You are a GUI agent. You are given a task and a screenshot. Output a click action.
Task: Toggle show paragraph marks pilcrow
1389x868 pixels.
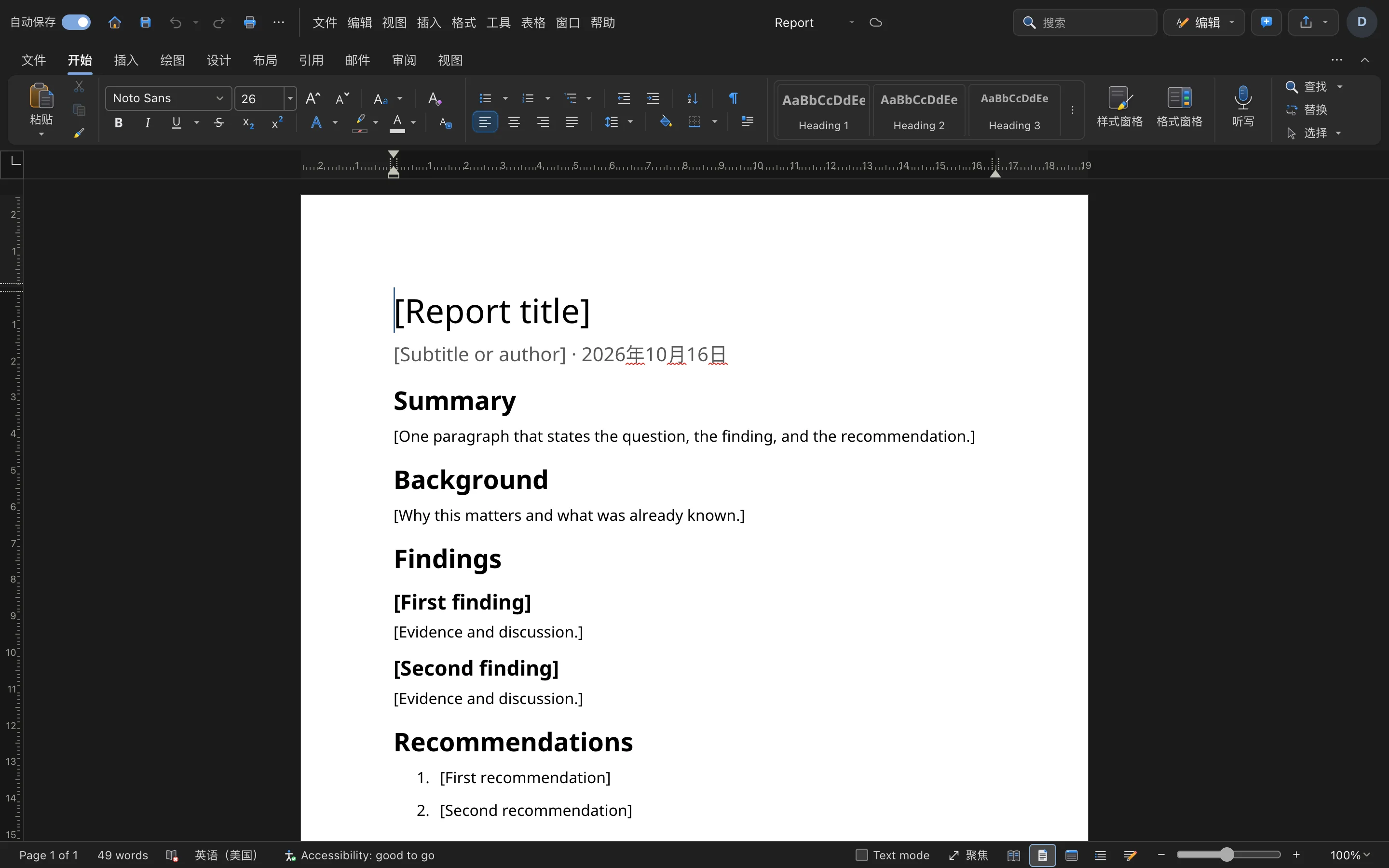(x=733, y=98)
